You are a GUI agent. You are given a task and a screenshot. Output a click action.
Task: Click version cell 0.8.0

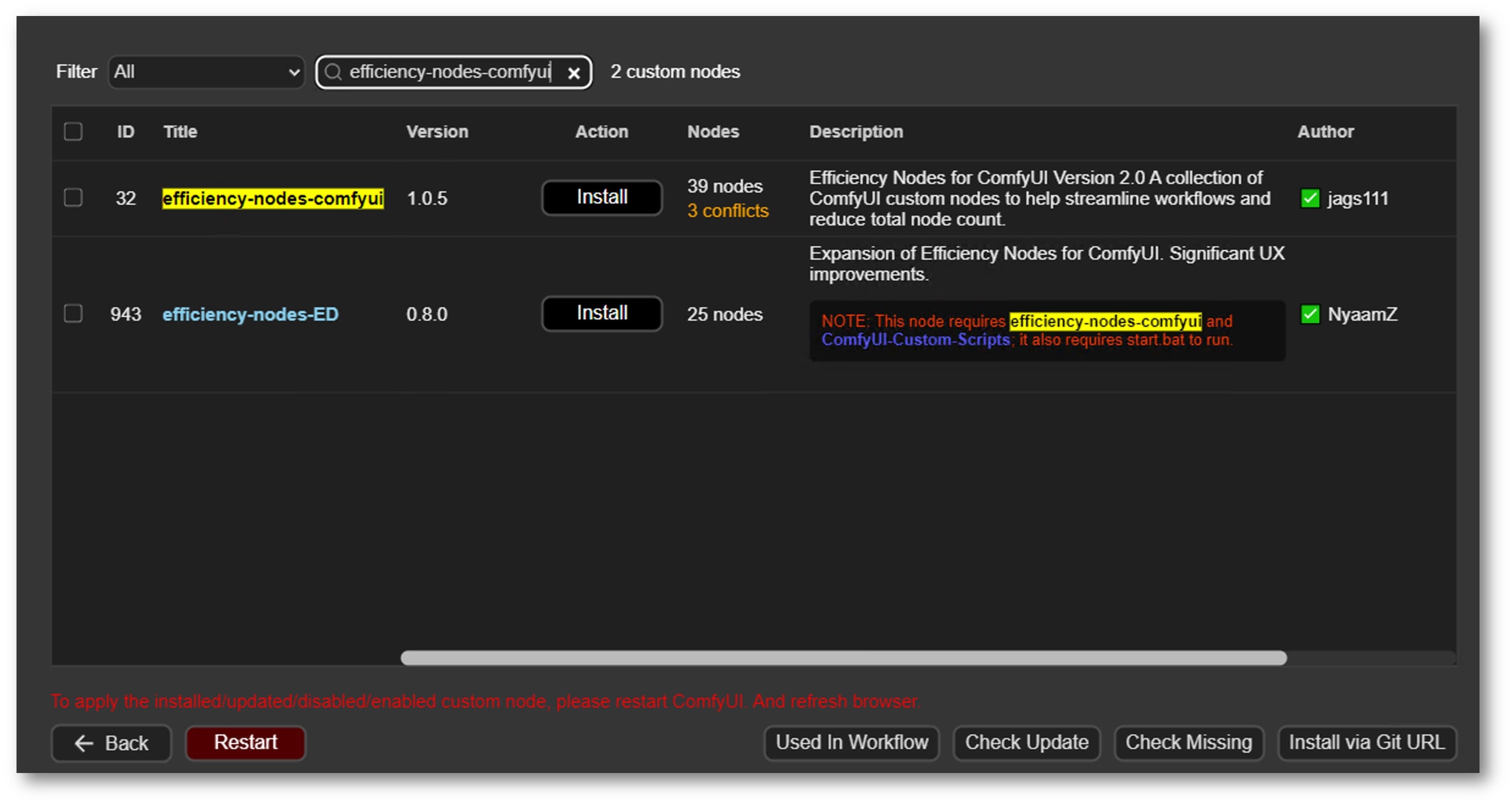pos(427,314)
